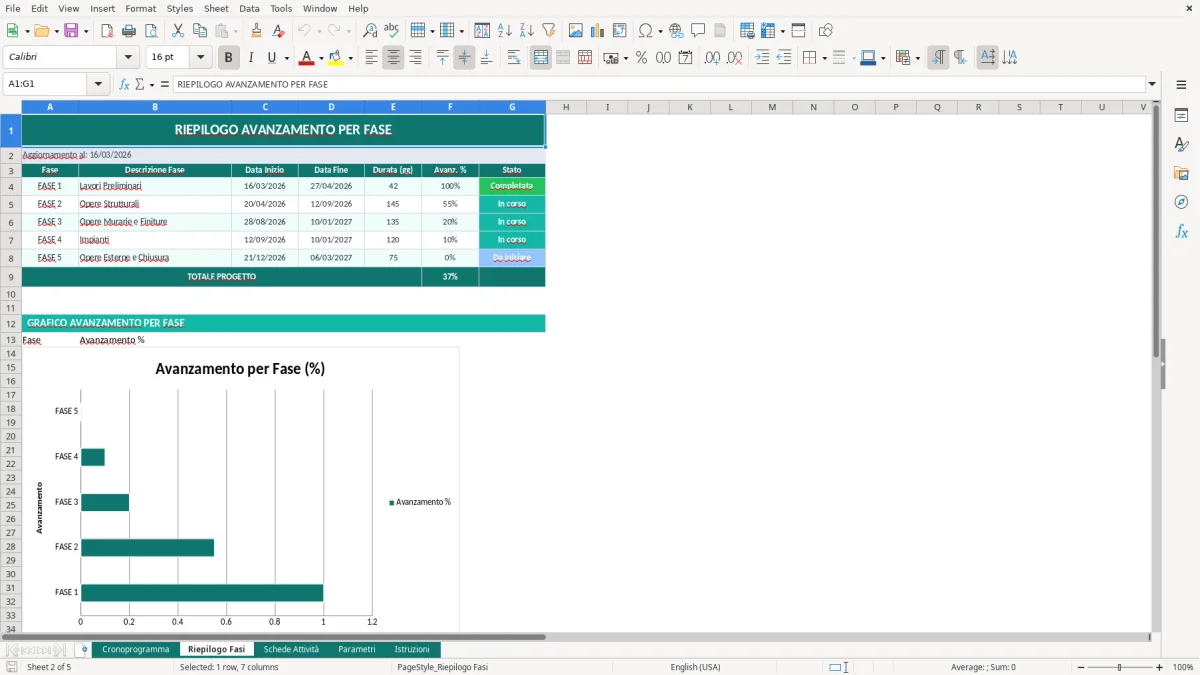Show the Draw Functions shapes icon

coord(825,31)
